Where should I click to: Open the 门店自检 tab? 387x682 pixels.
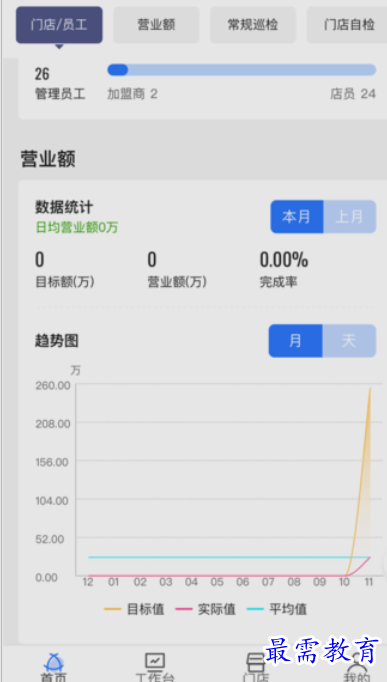[347, 25]
